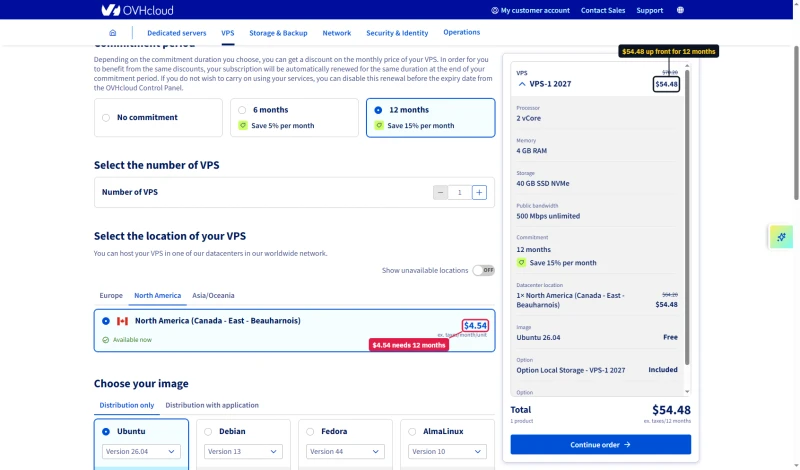Viewport: 800px width, 470px height.
Task: Select Fedora image
Action: tap(310, 432)
